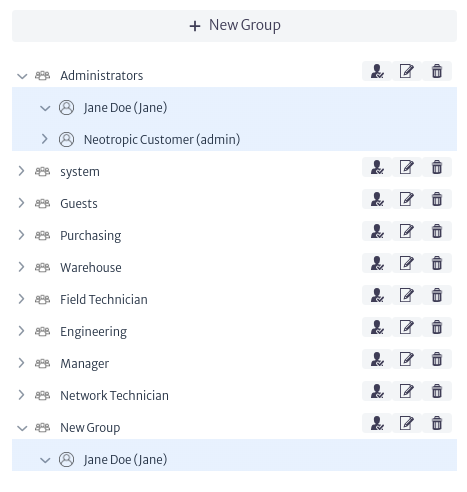Open user assignment for Purchasing group
467x492 pixels.
[377, 231]
